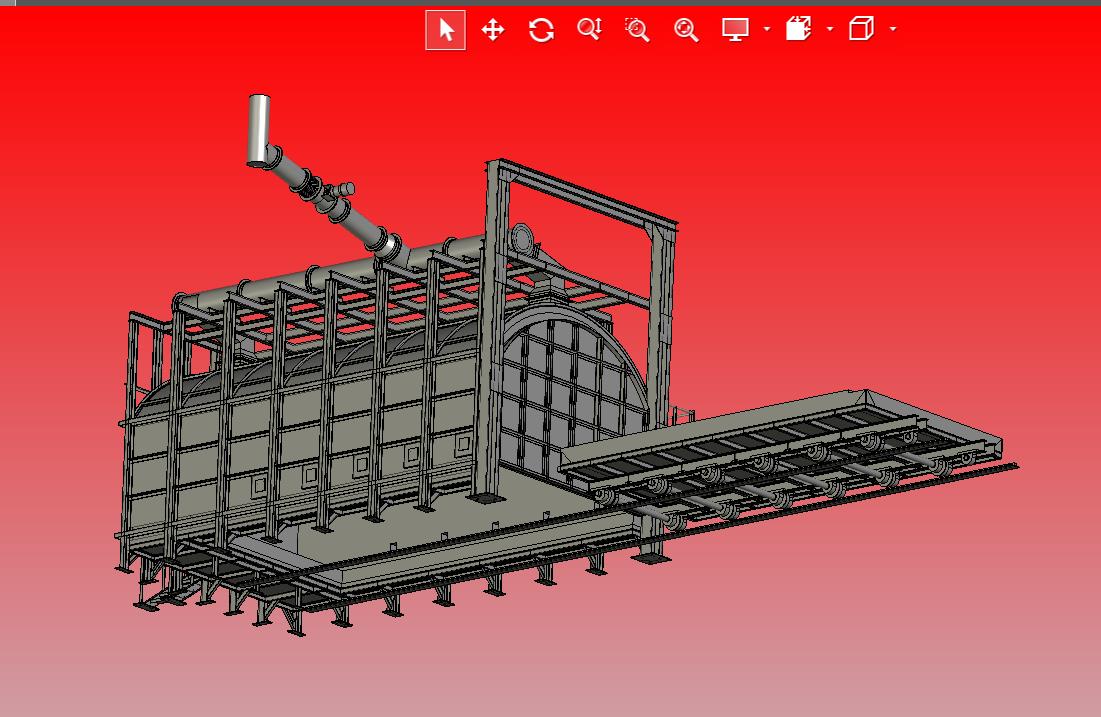
Task: Click the 3D cube view orientation icon
Action: (861, 29)
